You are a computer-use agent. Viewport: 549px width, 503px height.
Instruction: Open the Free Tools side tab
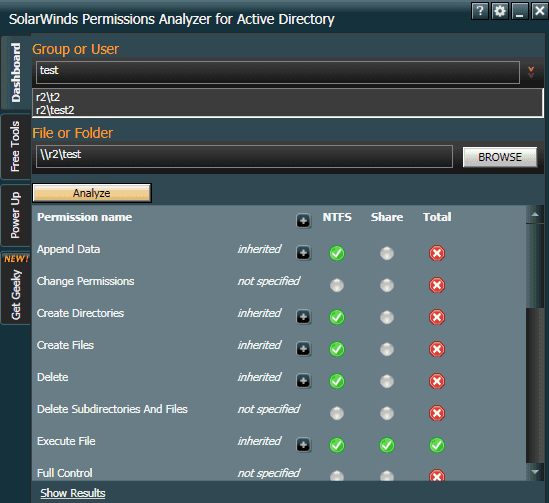[x=16, y=146]
